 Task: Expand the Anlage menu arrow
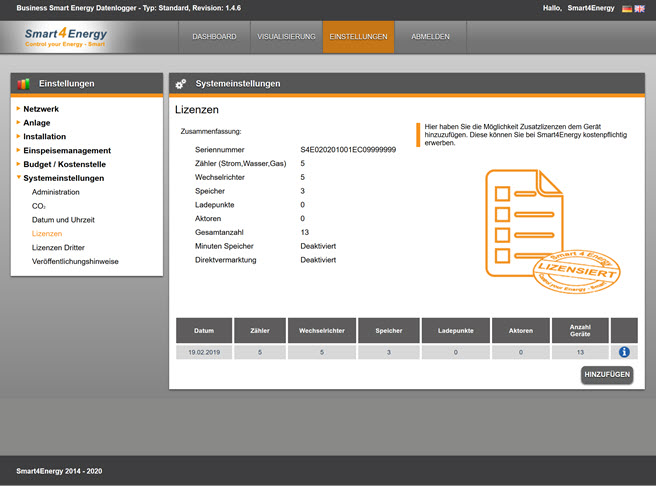[x=18, y=123]
